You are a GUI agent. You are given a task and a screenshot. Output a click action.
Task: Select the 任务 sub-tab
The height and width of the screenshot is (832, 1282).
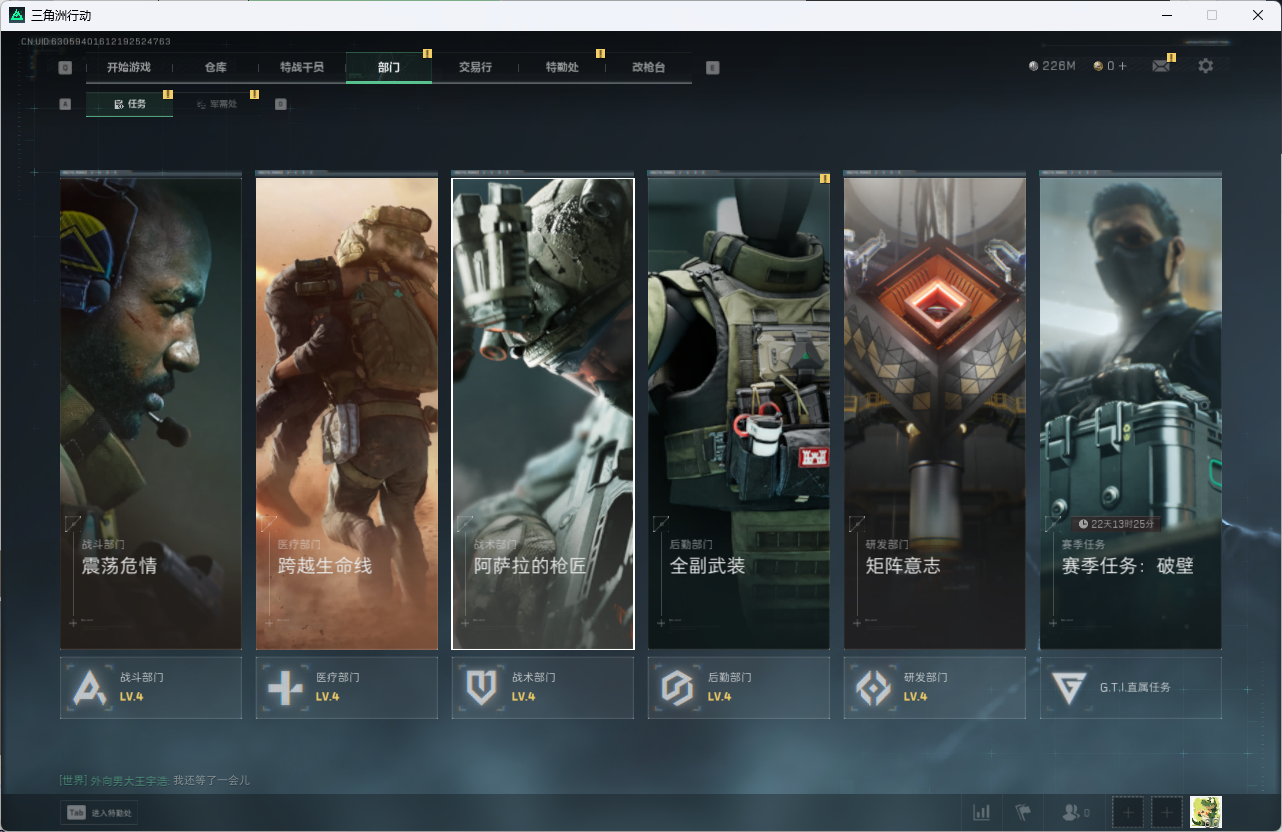point(129,104)
